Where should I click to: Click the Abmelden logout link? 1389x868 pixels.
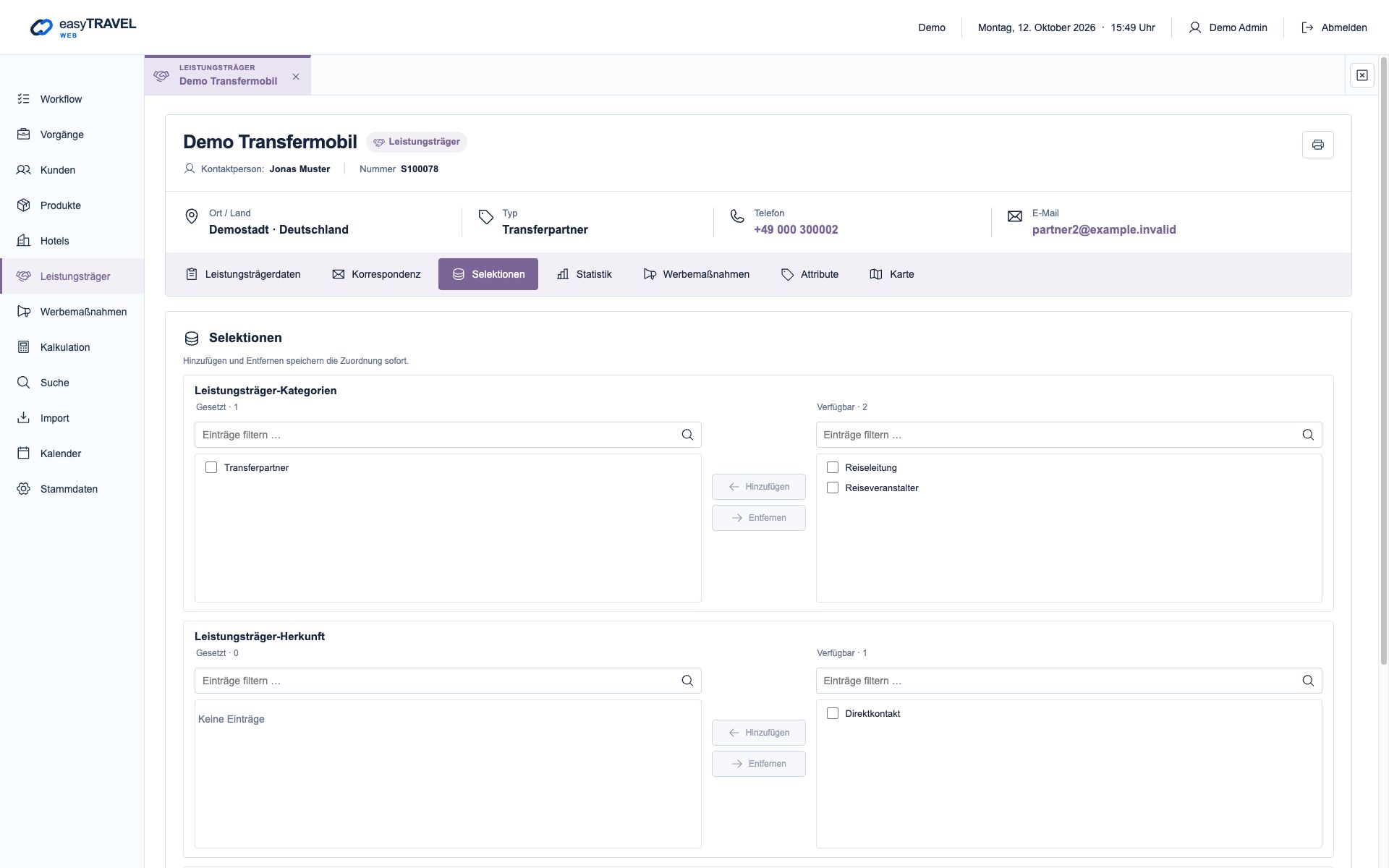(1334, 27)
